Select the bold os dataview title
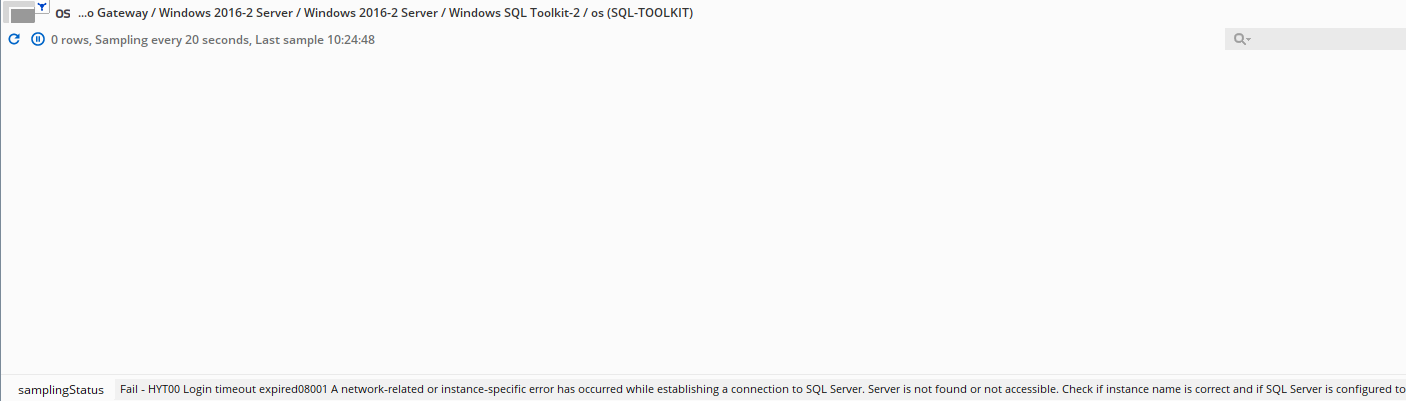This screenshot has height=401, width=1406. pyautogui.click(x=63, y=14)
